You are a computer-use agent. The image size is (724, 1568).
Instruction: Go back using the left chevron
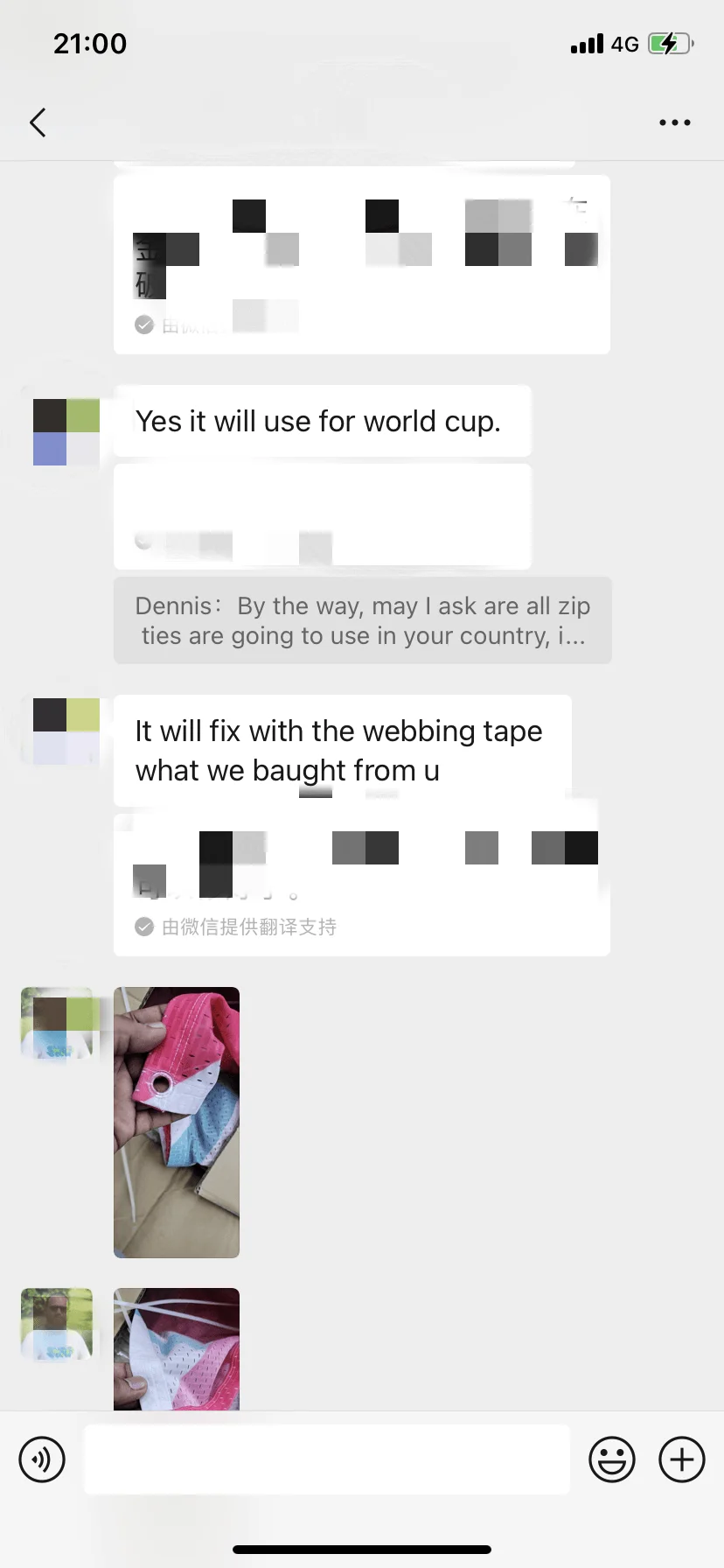pos(38,122)
